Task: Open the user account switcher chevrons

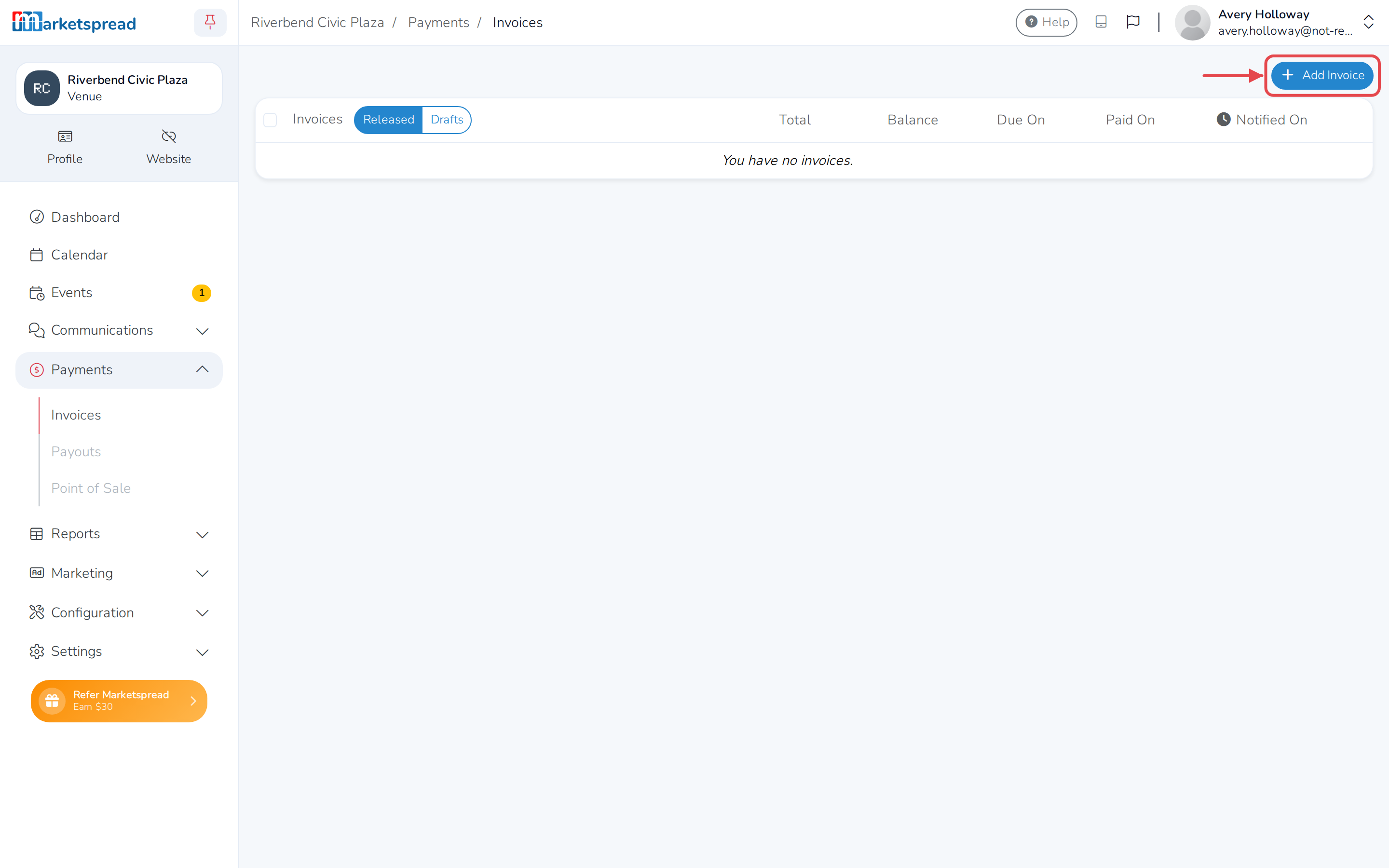Action: click(1368, 22)
